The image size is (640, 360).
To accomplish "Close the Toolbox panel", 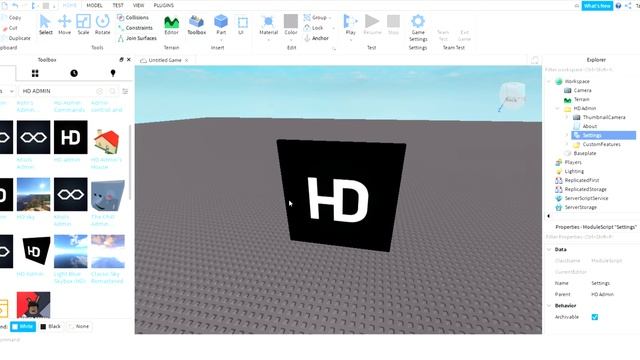I will point(129,60).
